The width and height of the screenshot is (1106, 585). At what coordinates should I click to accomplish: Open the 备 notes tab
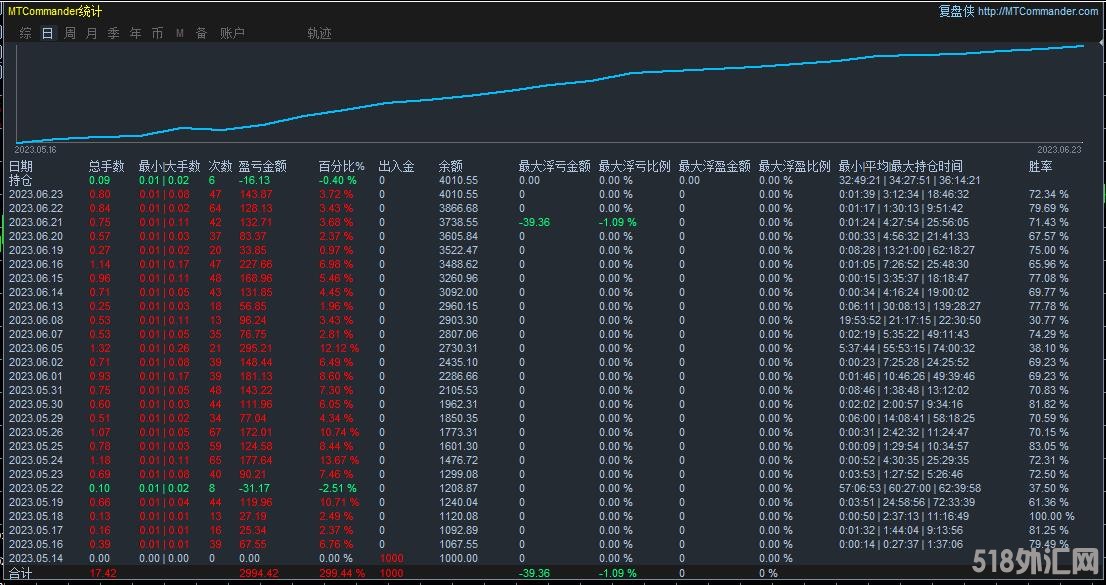pyautogui.click(x=201, y=33)
